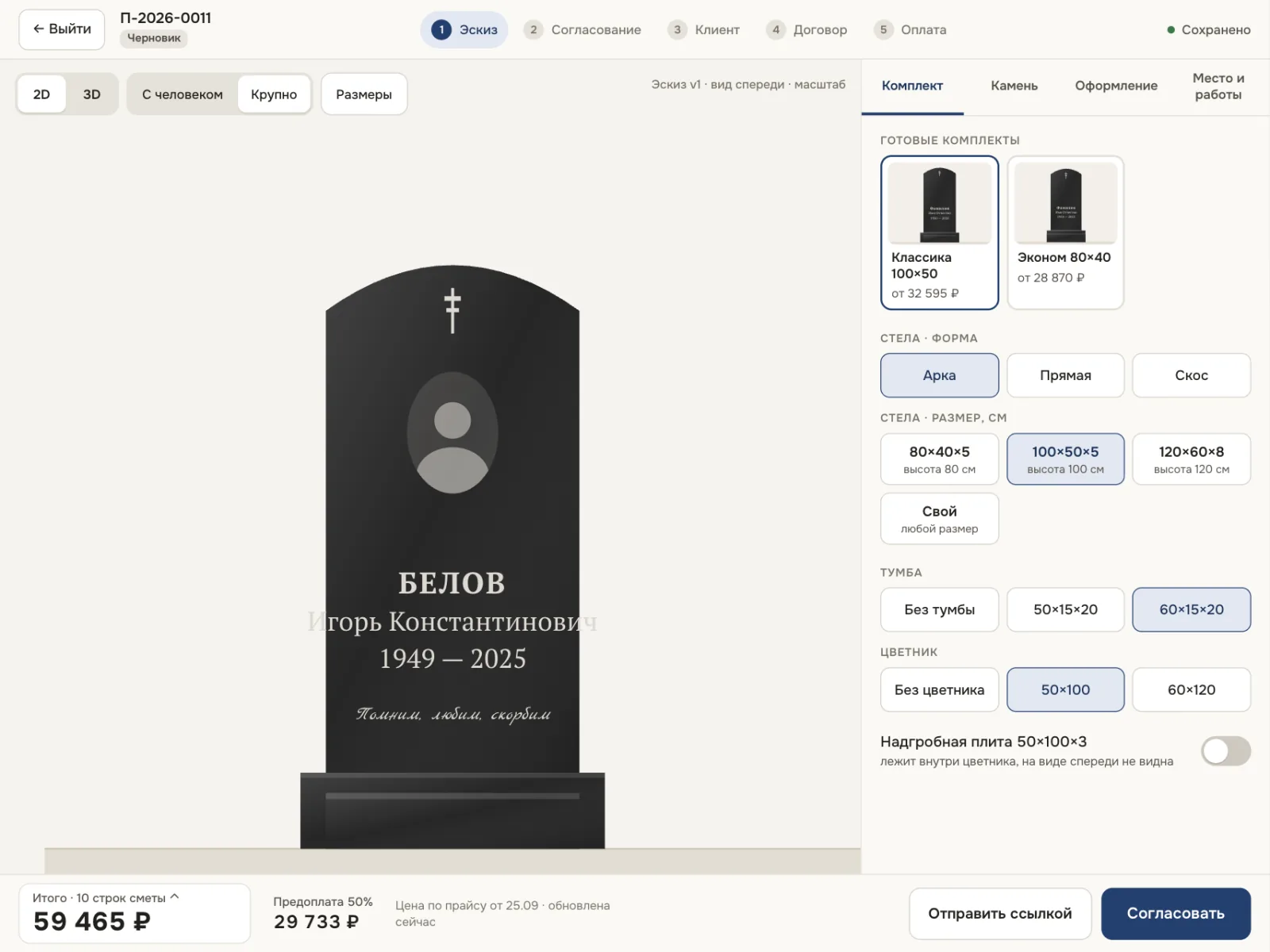Pick stele size 100×50×5
Viewport: 1270px width, 952px height.
point(1065,459)
